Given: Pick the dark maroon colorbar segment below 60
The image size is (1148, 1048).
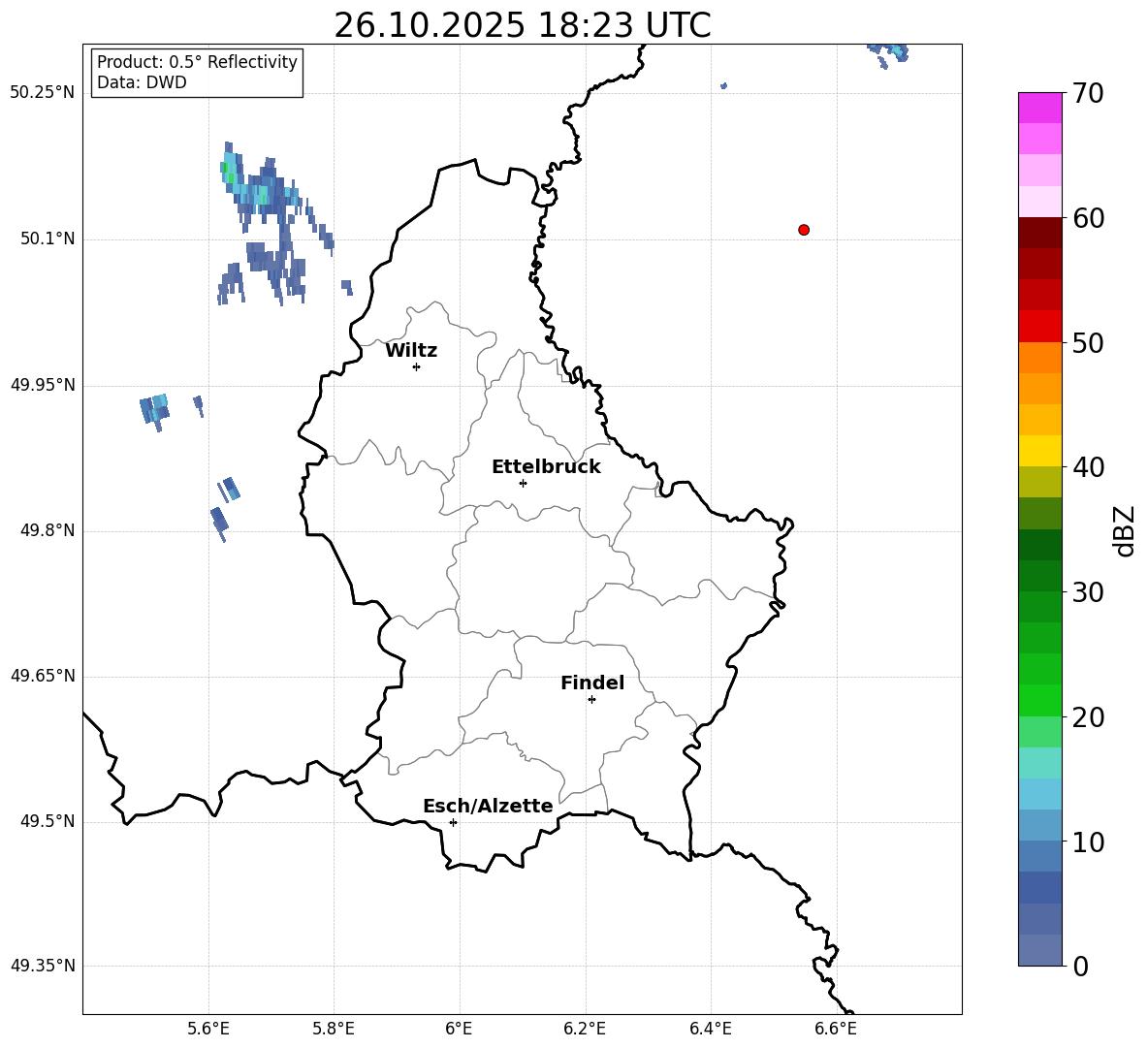Looking at the screenshot, I should point(1039,233).
